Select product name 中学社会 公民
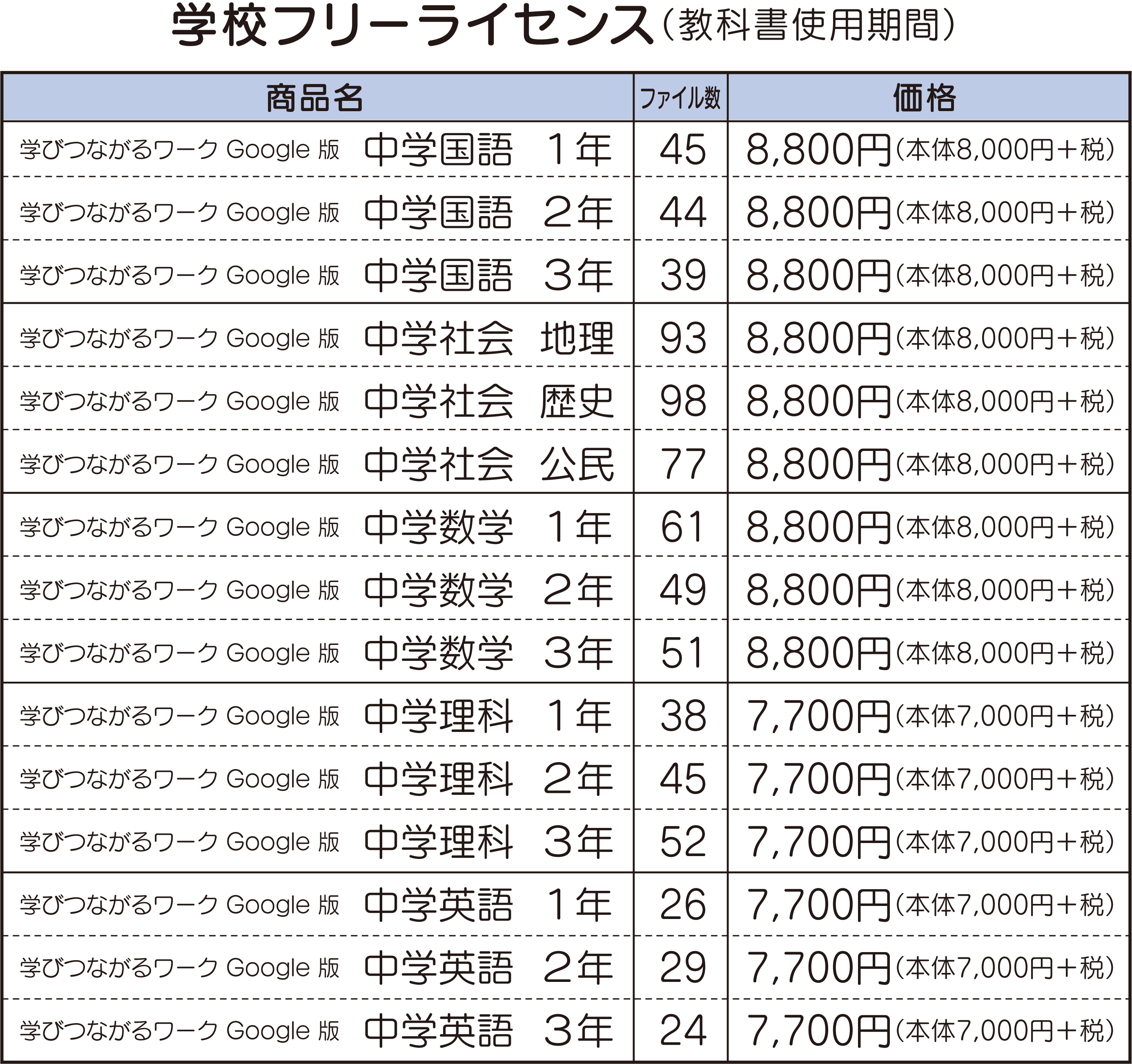Viewport: 1132px width, 1064px height. (x=488, y=464)
